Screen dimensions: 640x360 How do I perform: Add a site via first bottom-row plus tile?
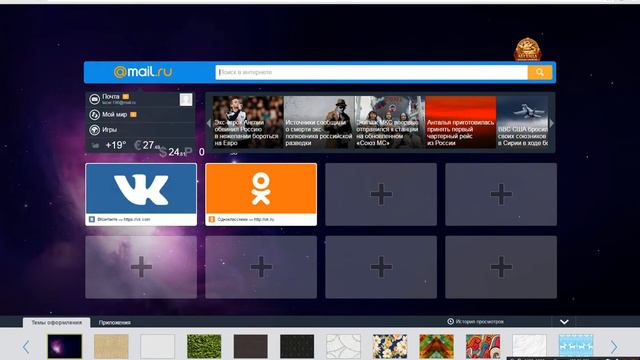pyautogui.click(x=141, y=267)
